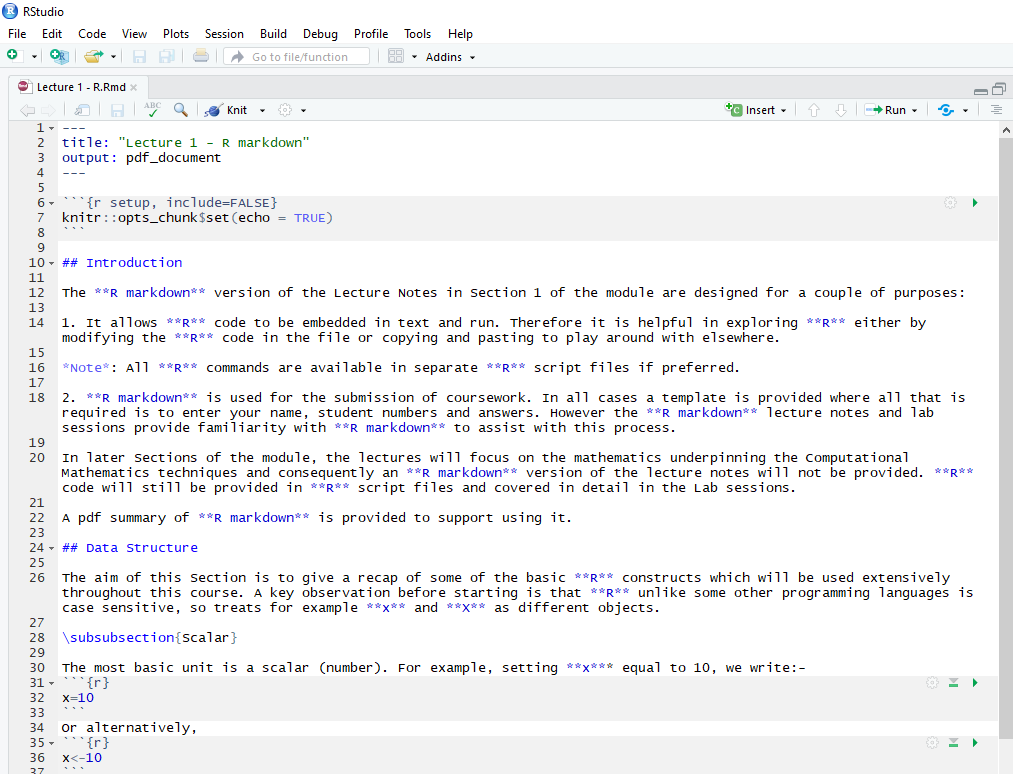1013x774 pixels.
Task: Run the setup chunk with the green play arrow
Action: [x=975, y=203]
